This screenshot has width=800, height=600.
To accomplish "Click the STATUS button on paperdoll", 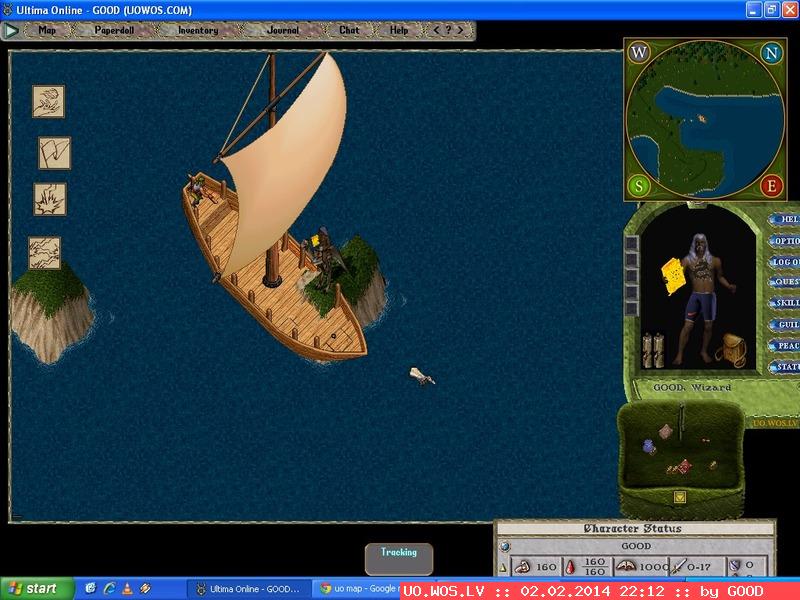I will pos(785,366).
